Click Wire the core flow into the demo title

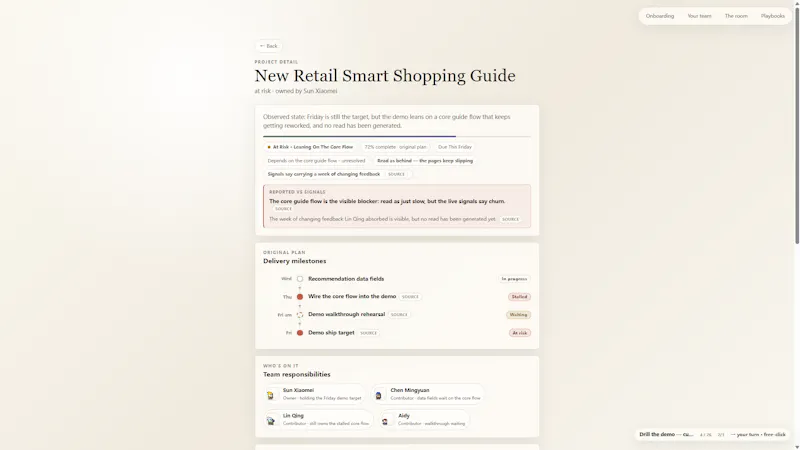tap(352, 296)
